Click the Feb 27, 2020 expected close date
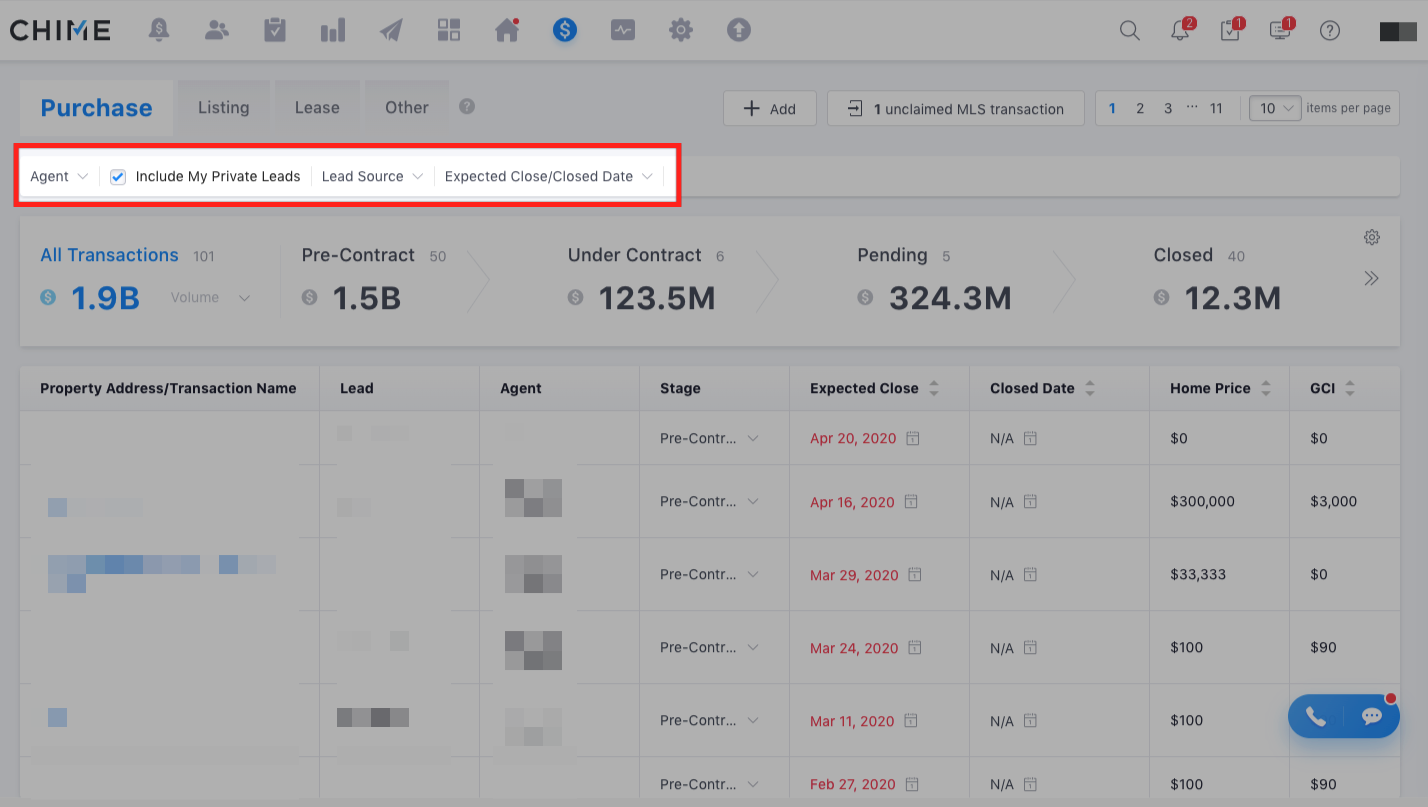The width and height of the screenshot is (1428, 807). [854, 784]
